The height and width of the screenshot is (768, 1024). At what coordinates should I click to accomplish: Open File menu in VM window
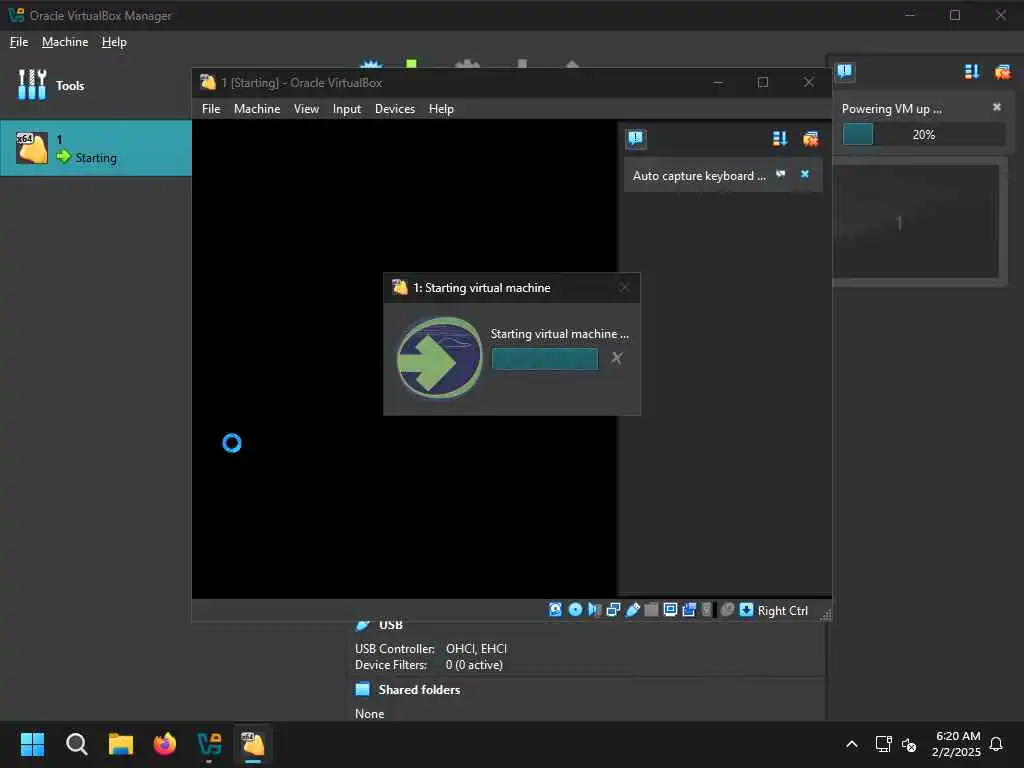point(211,109)
